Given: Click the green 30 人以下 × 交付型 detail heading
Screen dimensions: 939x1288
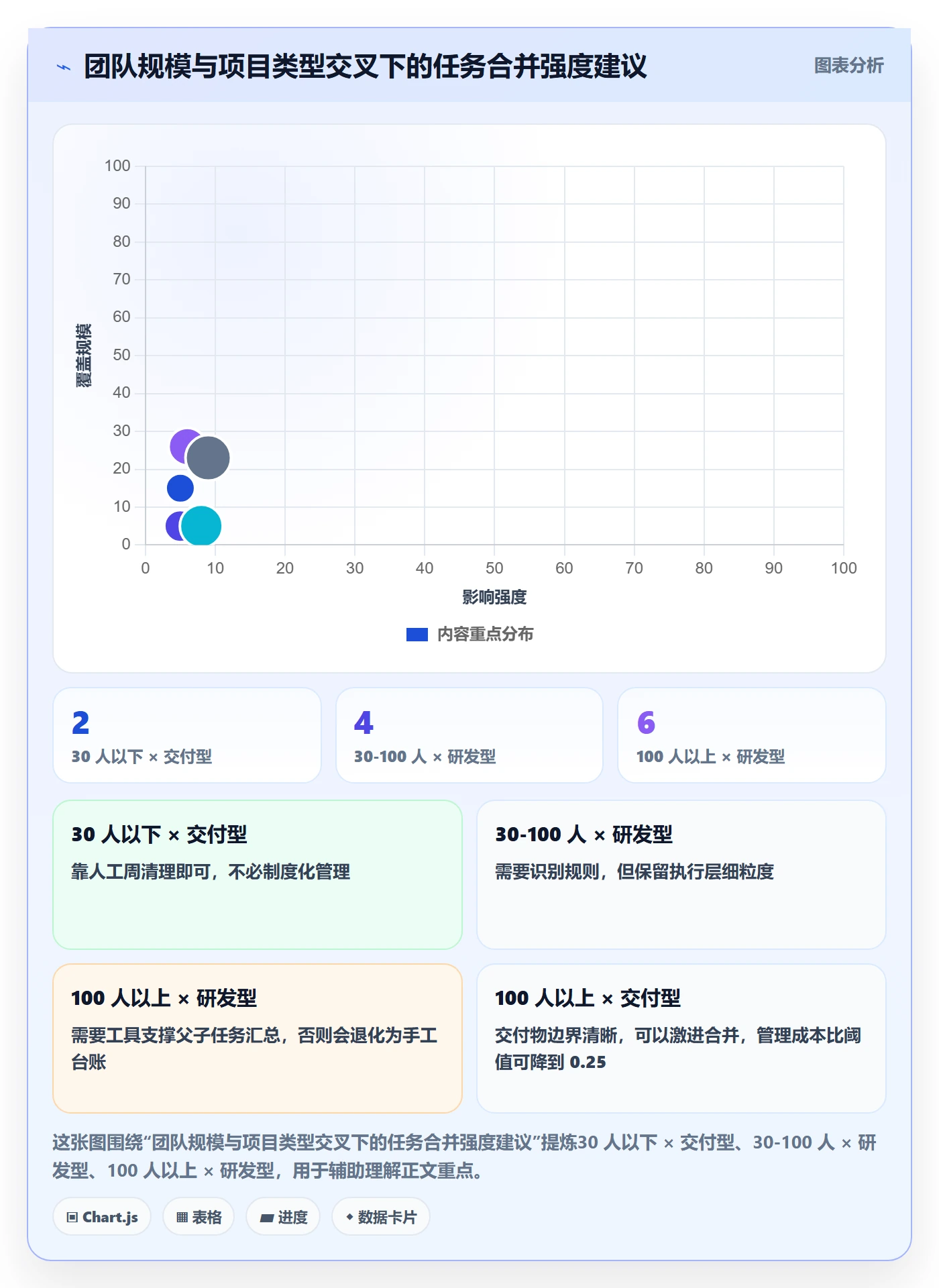Looking at the screenshot, I should (x=160, y=835).
